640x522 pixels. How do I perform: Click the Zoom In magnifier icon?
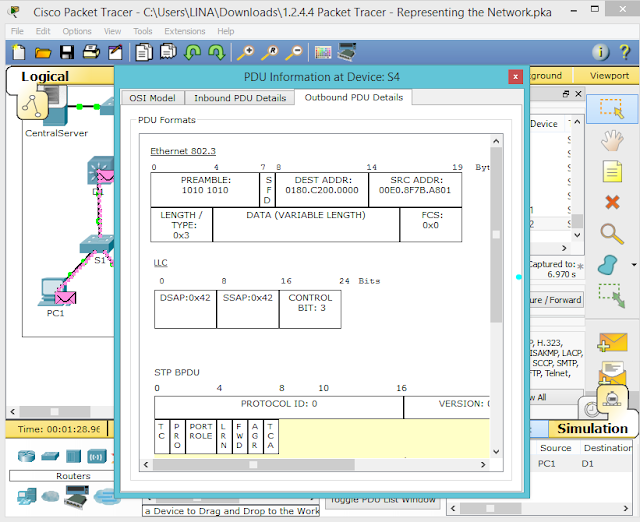click(x=246, y=53)
